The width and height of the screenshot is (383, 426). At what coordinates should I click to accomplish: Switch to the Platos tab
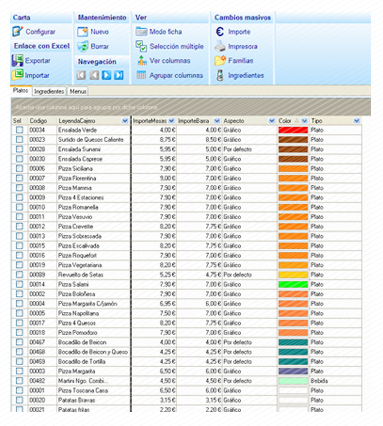point(21,91)
